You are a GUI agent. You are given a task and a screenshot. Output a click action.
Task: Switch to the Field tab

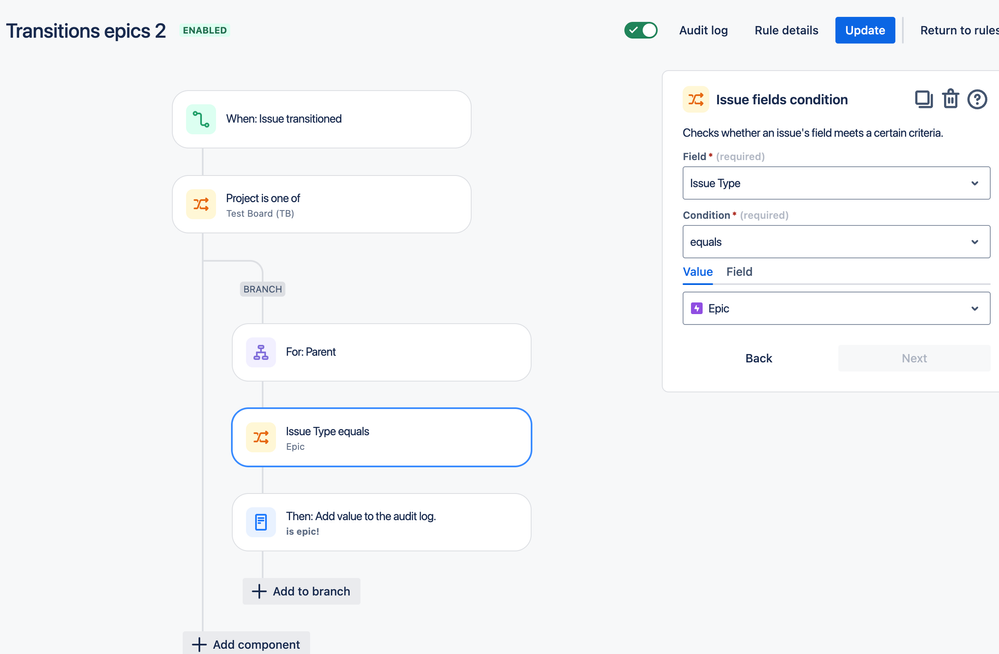click(x=739, y=272)
